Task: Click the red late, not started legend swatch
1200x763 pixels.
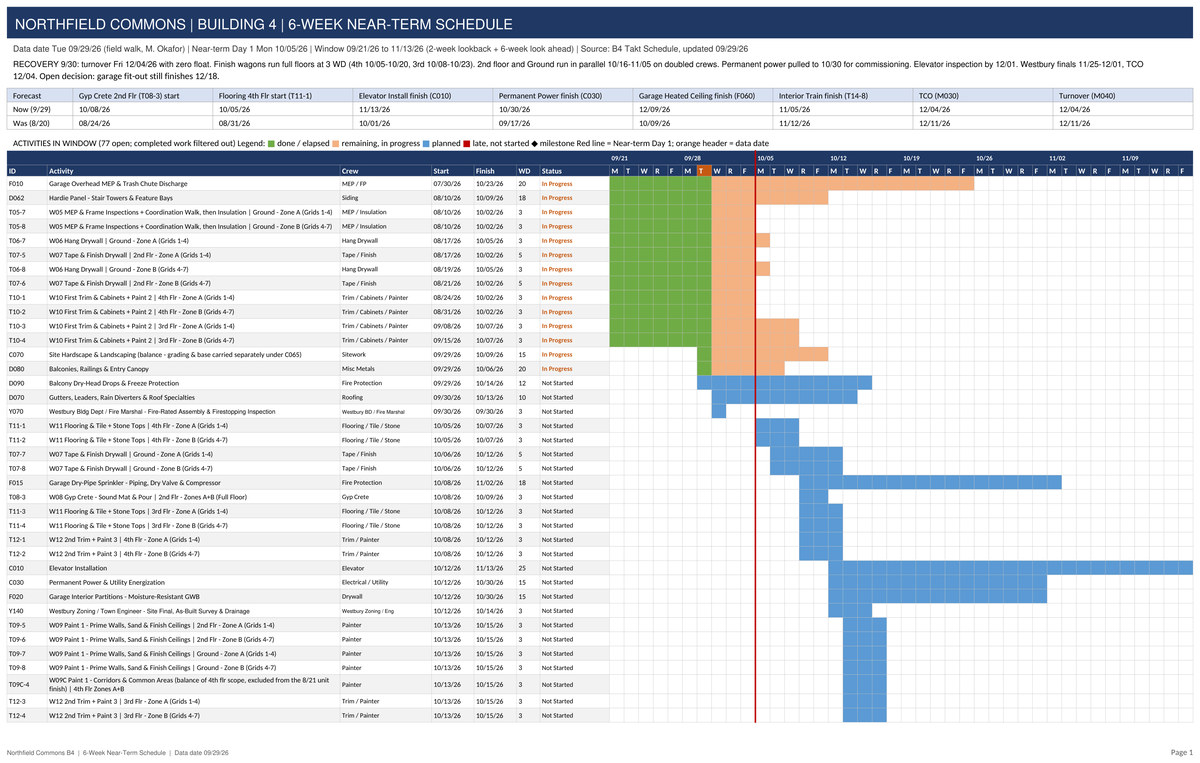Action: [466, 143]
